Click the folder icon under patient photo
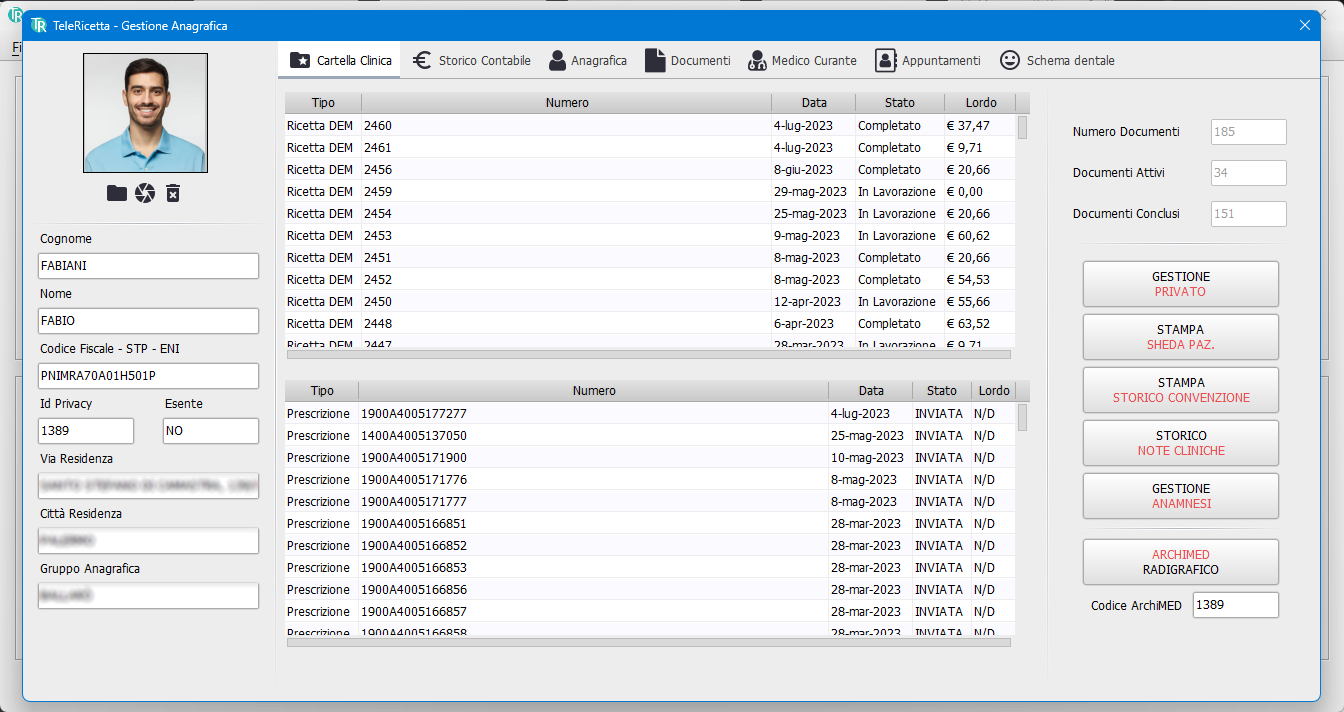 point(117,193)
